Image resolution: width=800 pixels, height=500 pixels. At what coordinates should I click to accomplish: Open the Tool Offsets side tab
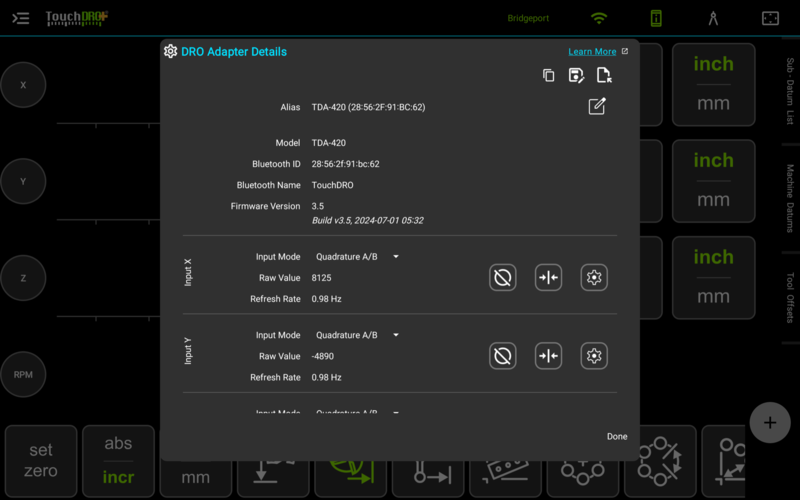point(790,297)
